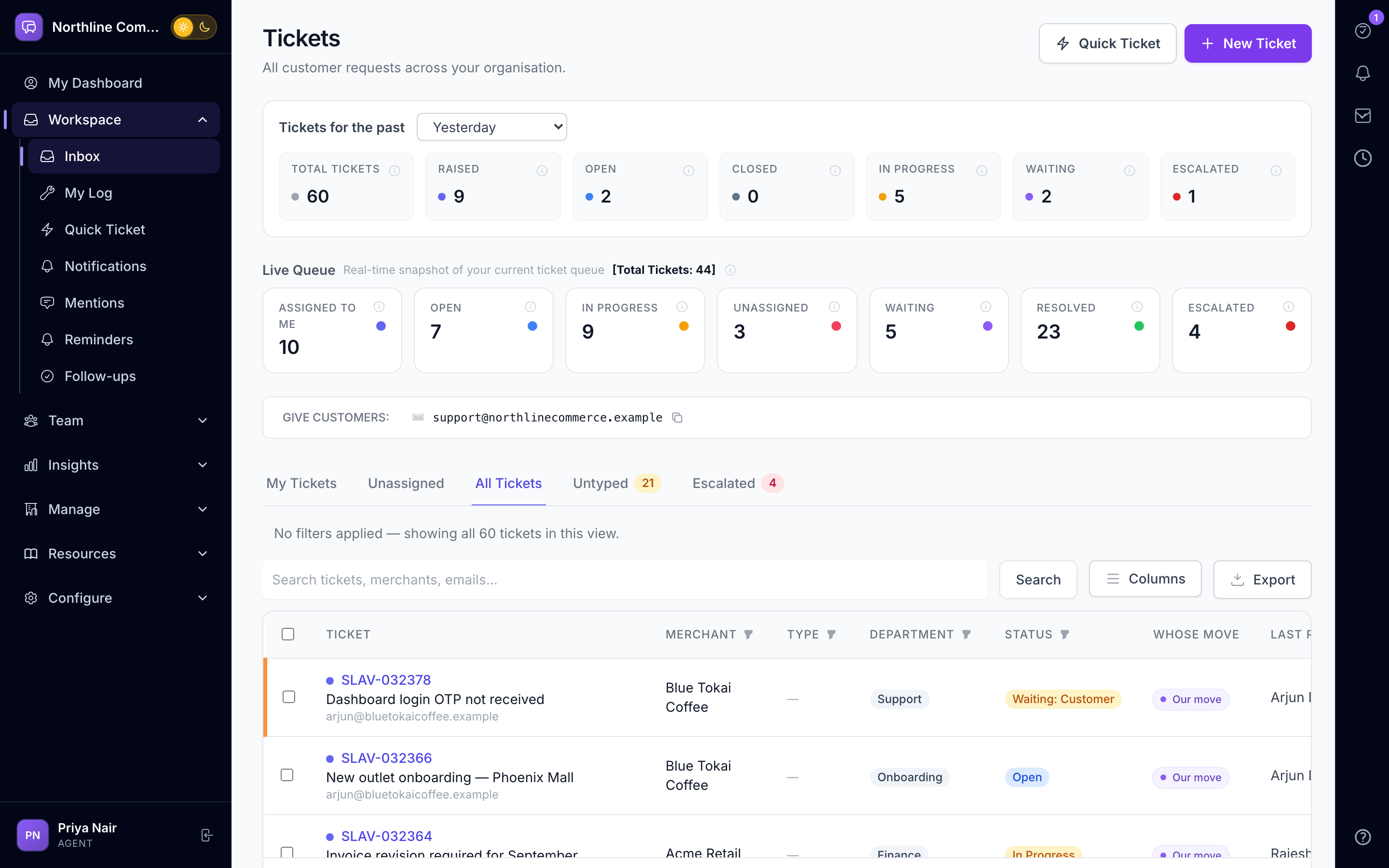The width and height of the screenshot is (1389, 868).
Task: Expand the Insights section
Action: pos(115,465)
